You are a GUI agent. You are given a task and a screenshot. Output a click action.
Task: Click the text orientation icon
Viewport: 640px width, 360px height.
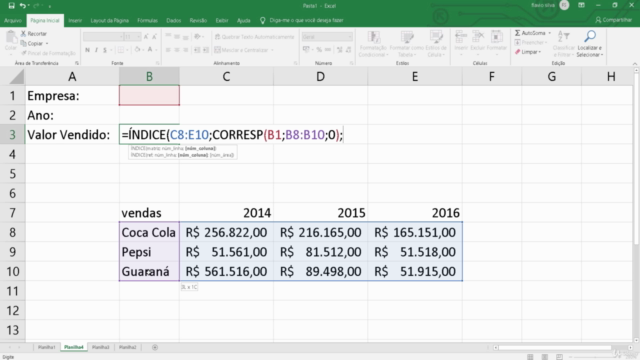(198, 37)
